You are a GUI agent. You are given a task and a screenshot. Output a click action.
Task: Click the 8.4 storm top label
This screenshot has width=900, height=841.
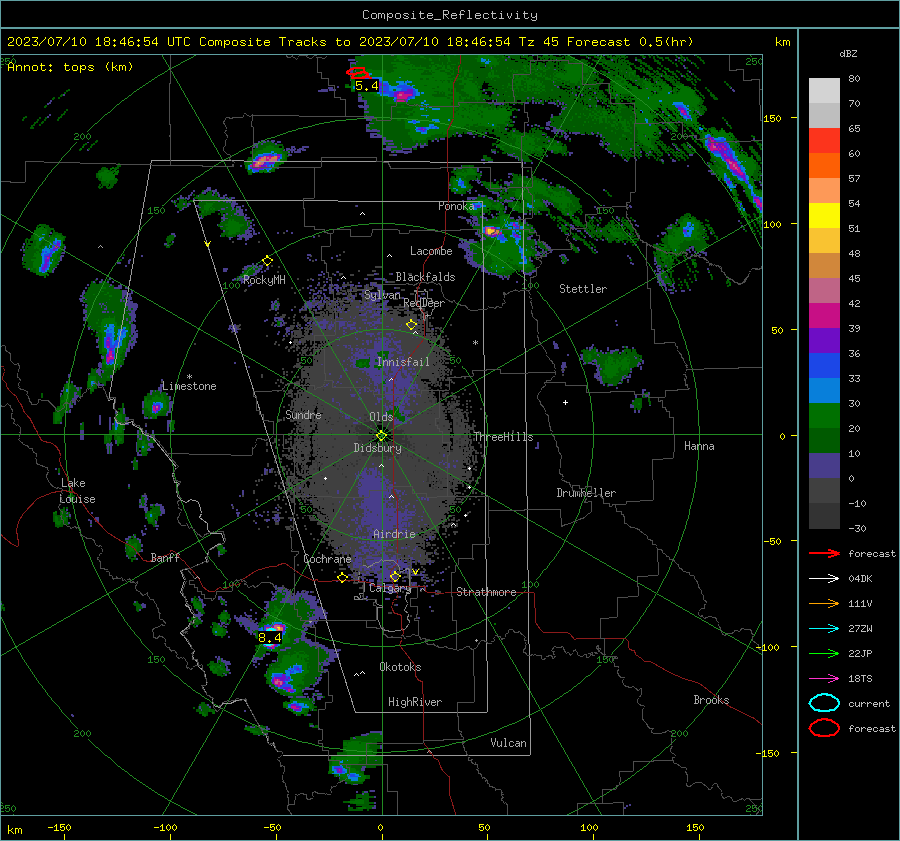tap(270, 638)
